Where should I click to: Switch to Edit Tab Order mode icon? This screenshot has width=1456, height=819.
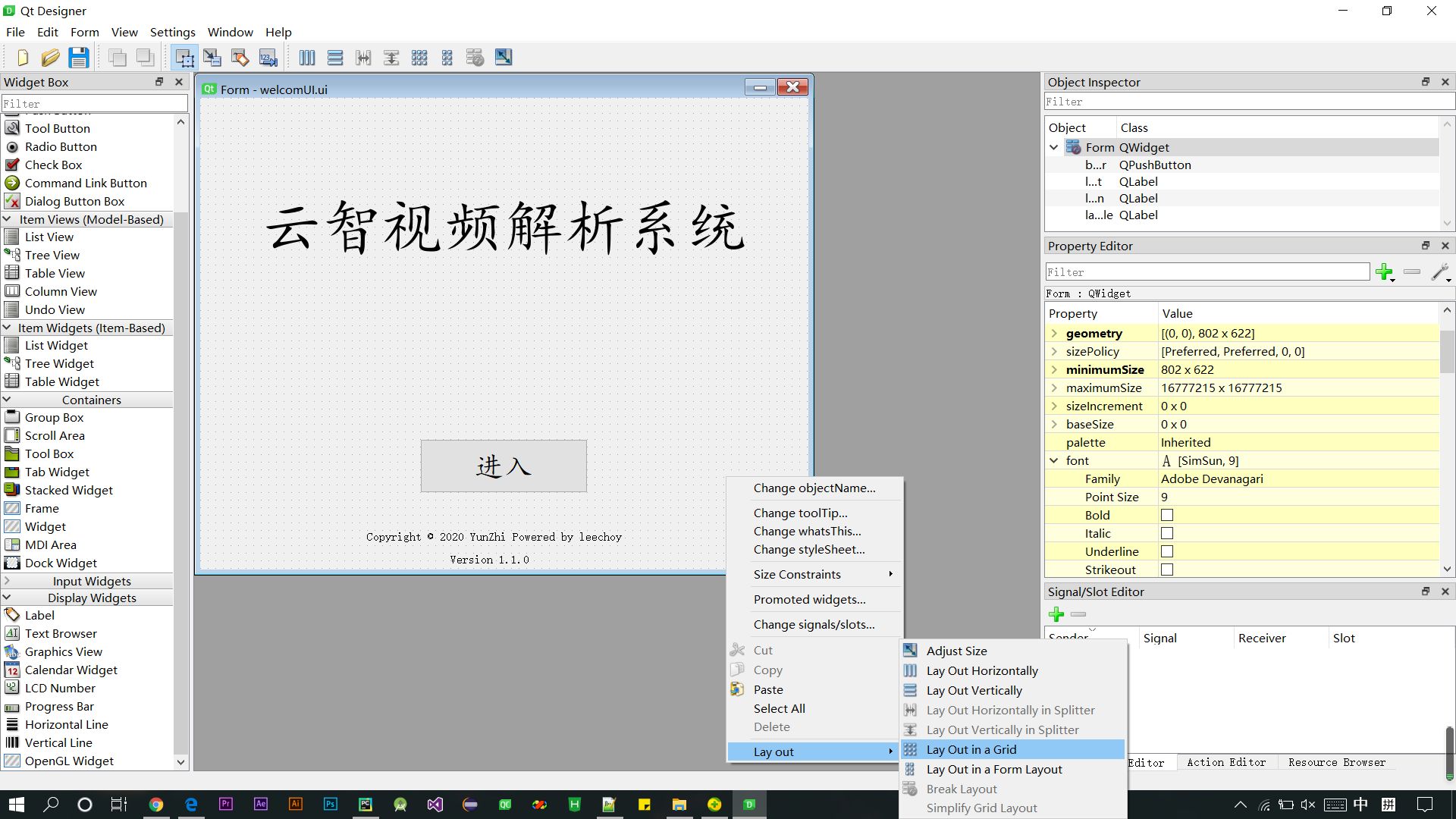268,58
